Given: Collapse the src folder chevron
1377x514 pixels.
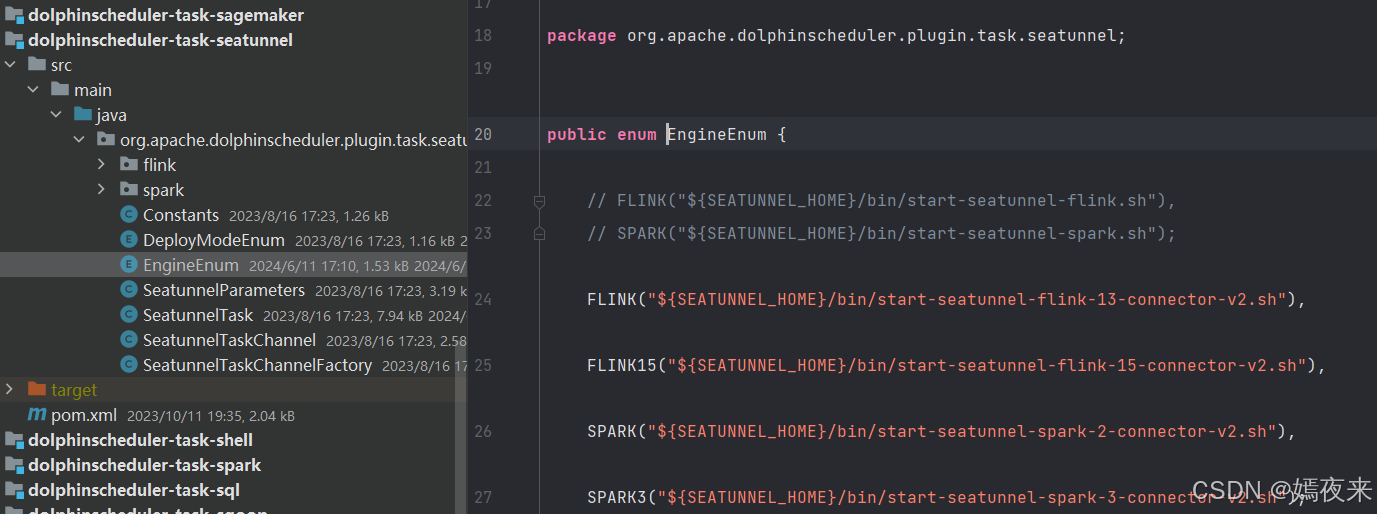Looking at the screenshot, I should pyautogui.click(x=10, y=65).
